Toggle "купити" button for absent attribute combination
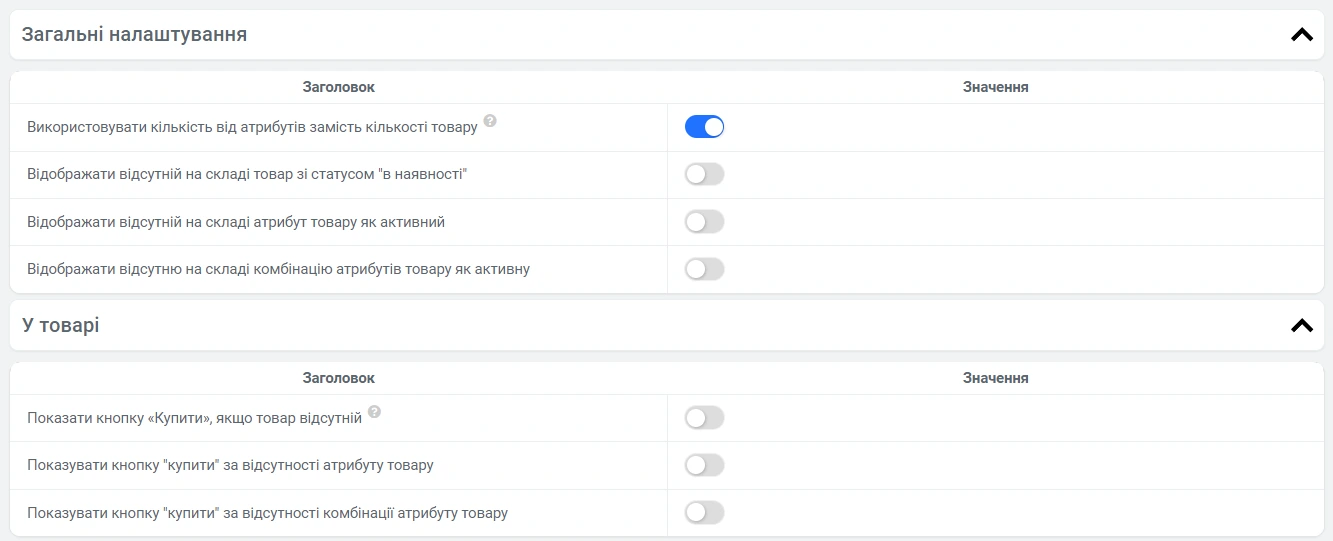1333x541 pixels. tap(704, 513)
